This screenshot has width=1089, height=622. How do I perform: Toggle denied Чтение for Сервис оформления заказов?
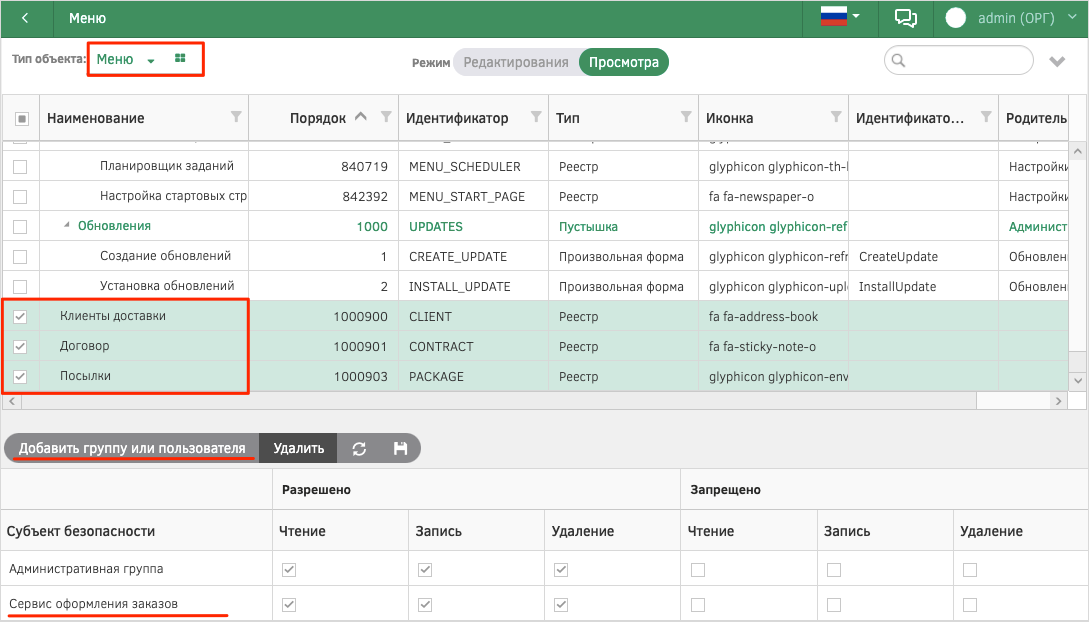(698, 605)
